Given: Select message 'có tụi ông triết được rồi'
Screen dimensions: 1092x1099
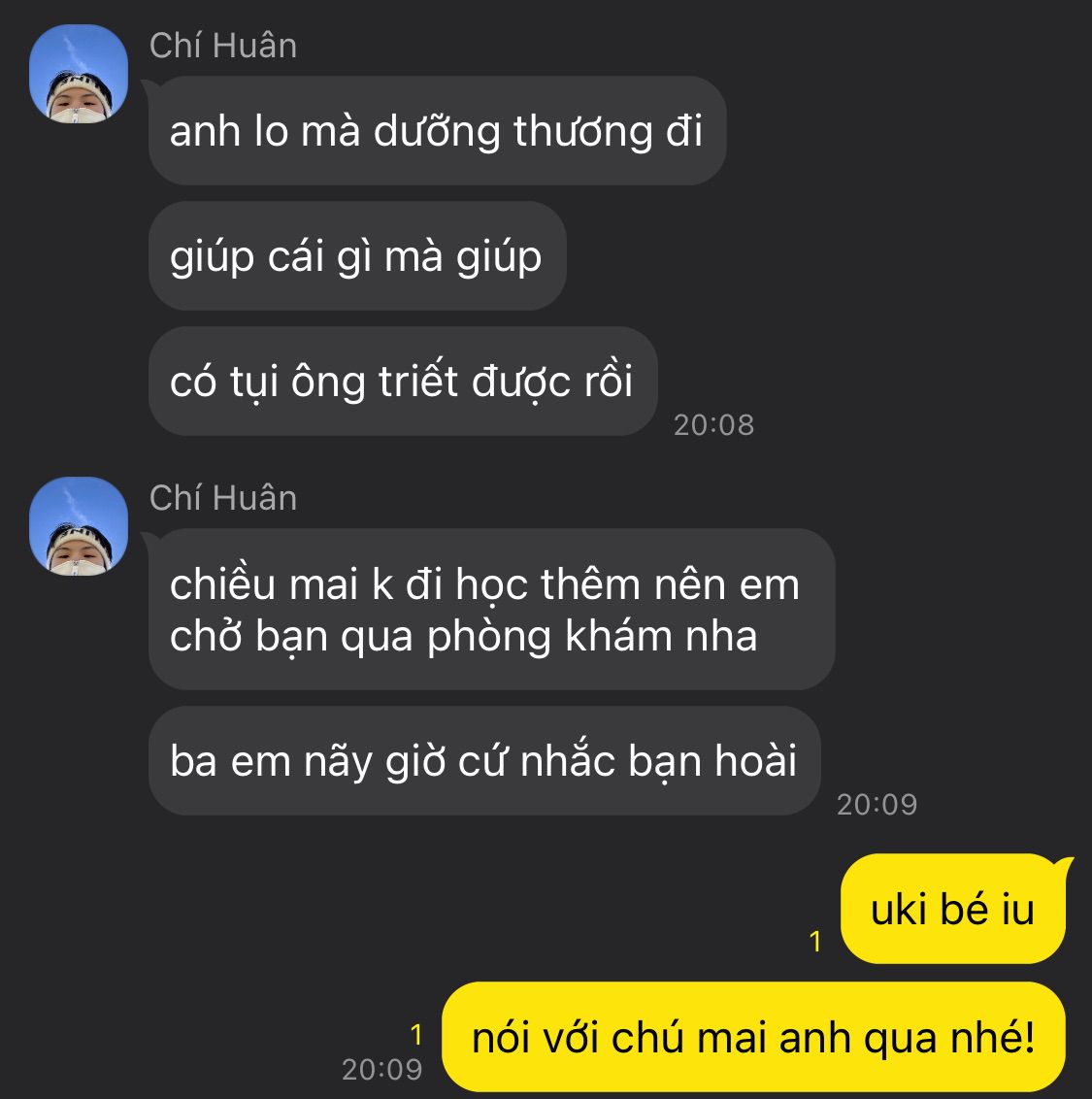Looking at the screenshot, I should click(403, 382).
